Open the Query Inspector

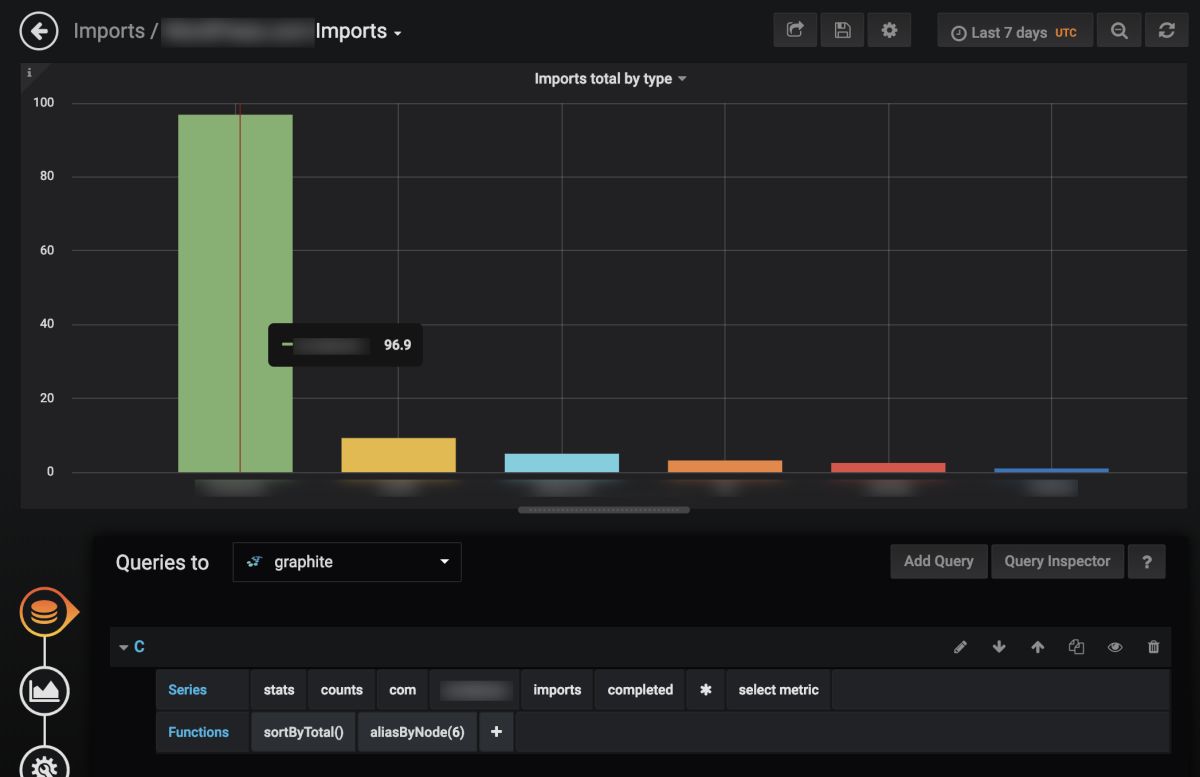[x=1057, y=561]
